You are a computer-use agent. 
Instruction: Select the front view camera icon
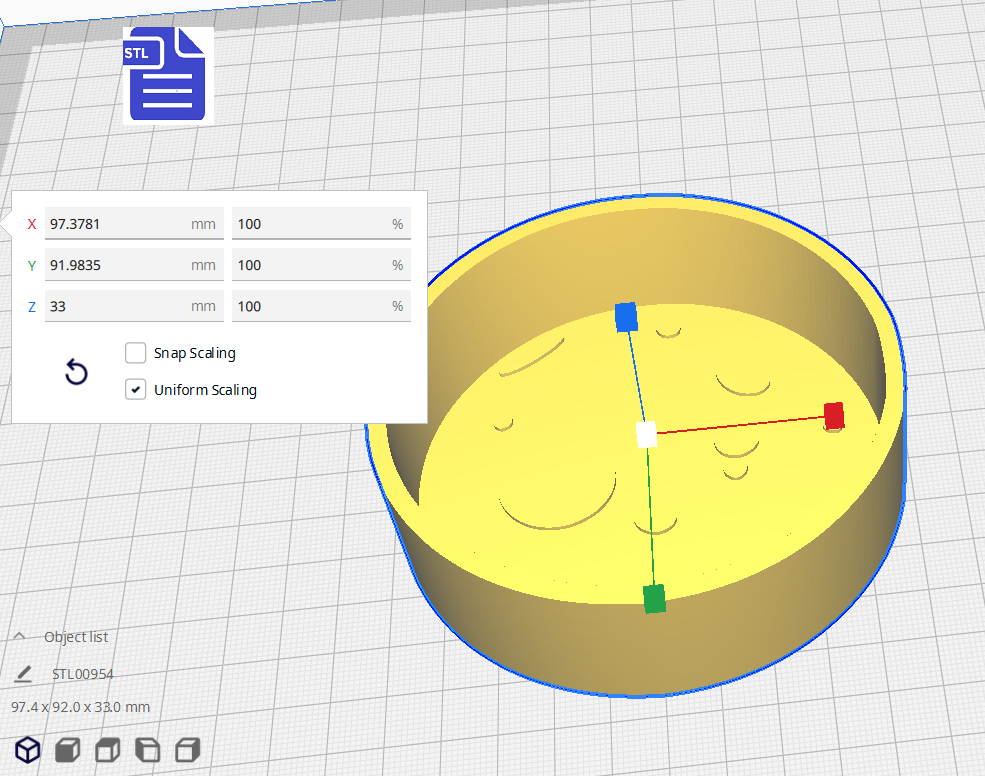68,749
